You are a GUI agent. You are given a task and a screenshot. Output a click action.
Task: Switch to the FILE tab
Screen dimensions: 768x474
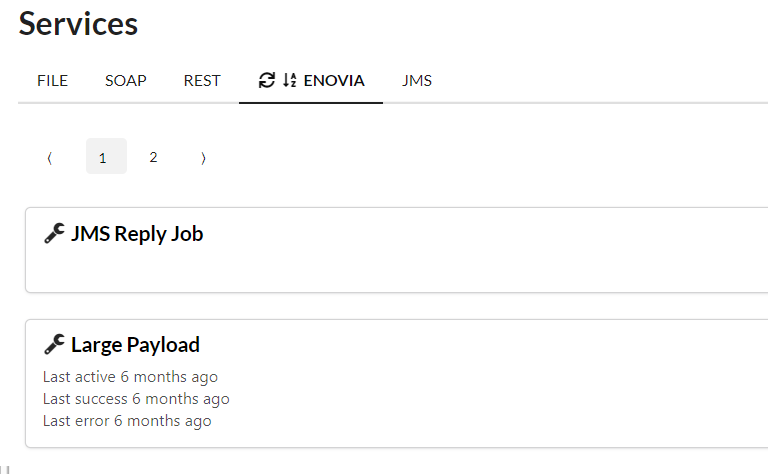pos(52,81)
